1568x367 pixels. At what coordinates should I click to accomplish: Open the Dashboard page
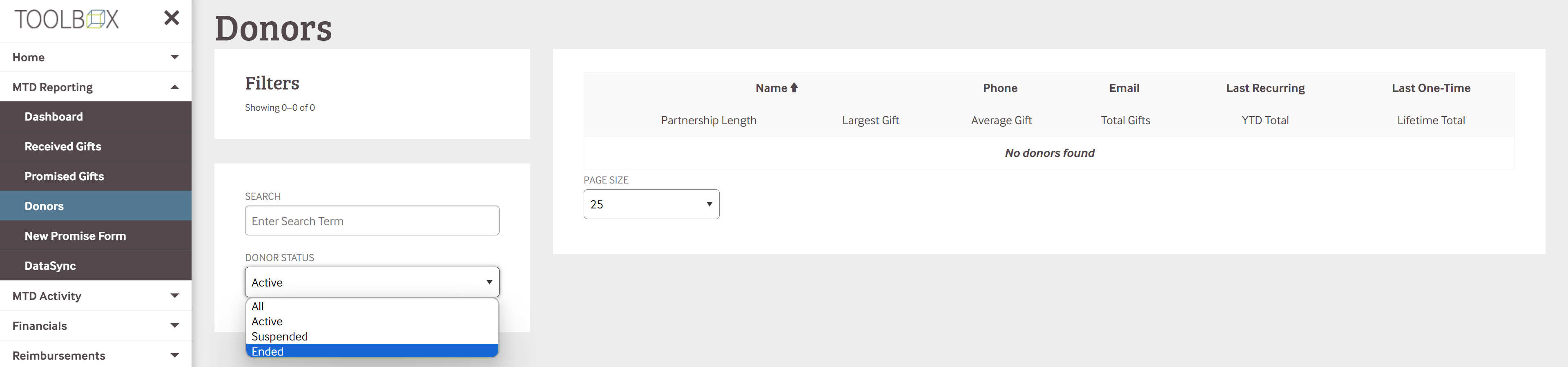click(x=54, y=117)
